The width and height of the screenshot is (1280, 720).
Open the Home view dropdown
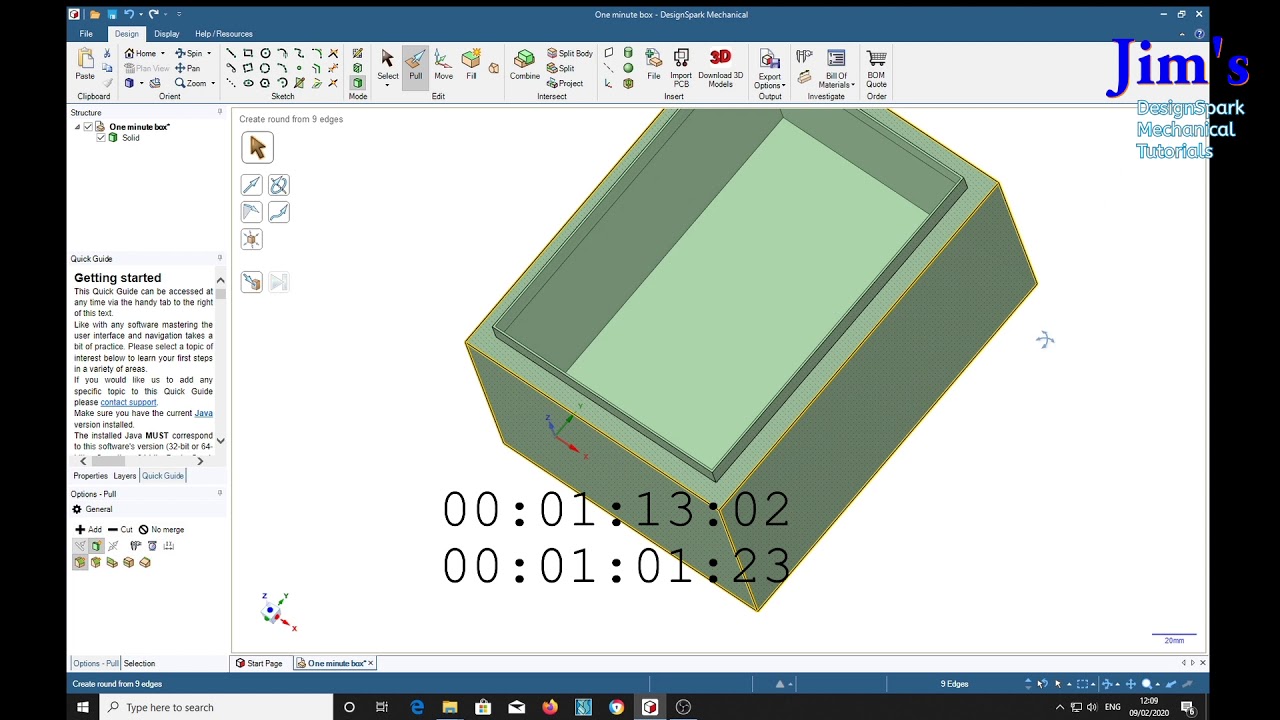162,54
